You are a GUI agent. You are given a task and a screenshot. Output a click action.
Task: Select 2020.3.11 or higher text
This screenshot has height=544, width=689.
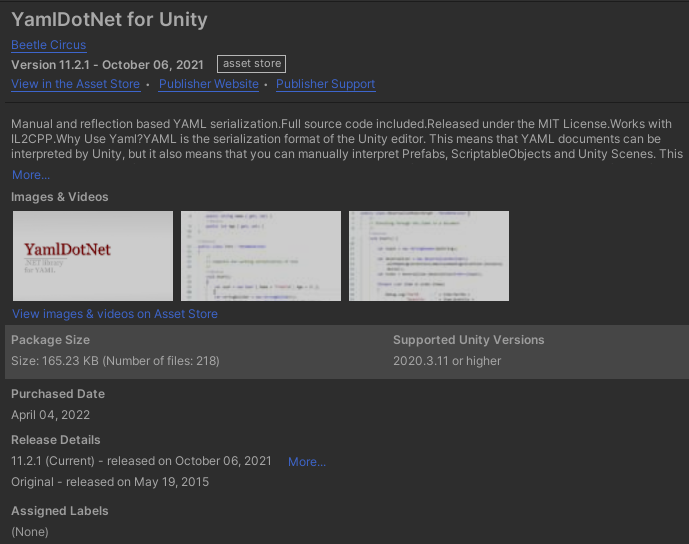[x=447, y=361]
